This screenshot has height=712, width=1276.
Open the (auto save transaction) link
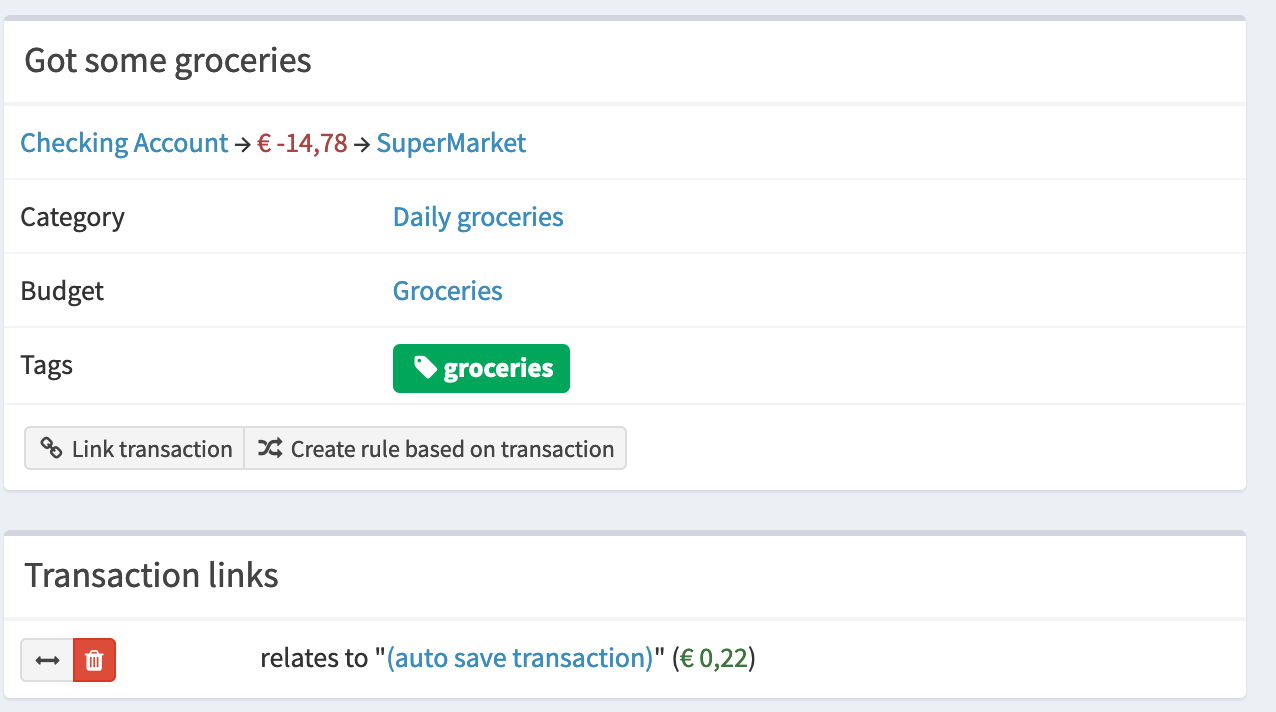pos(520,658)
